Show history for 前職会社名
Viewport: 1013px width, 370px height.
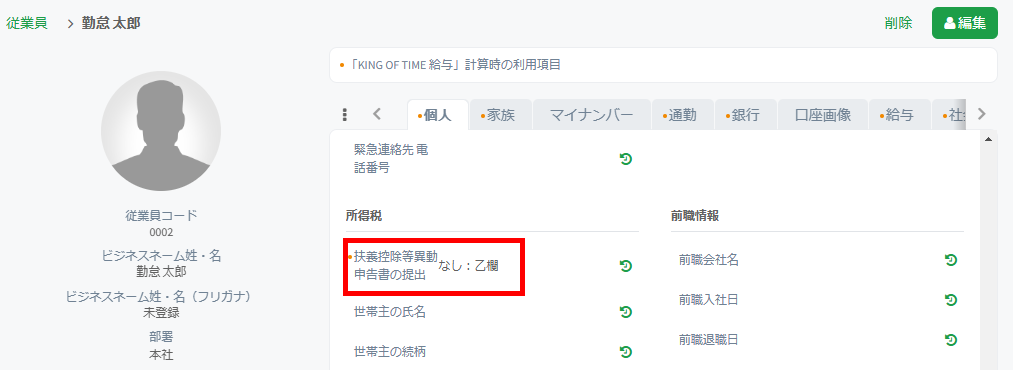[950, 260]
